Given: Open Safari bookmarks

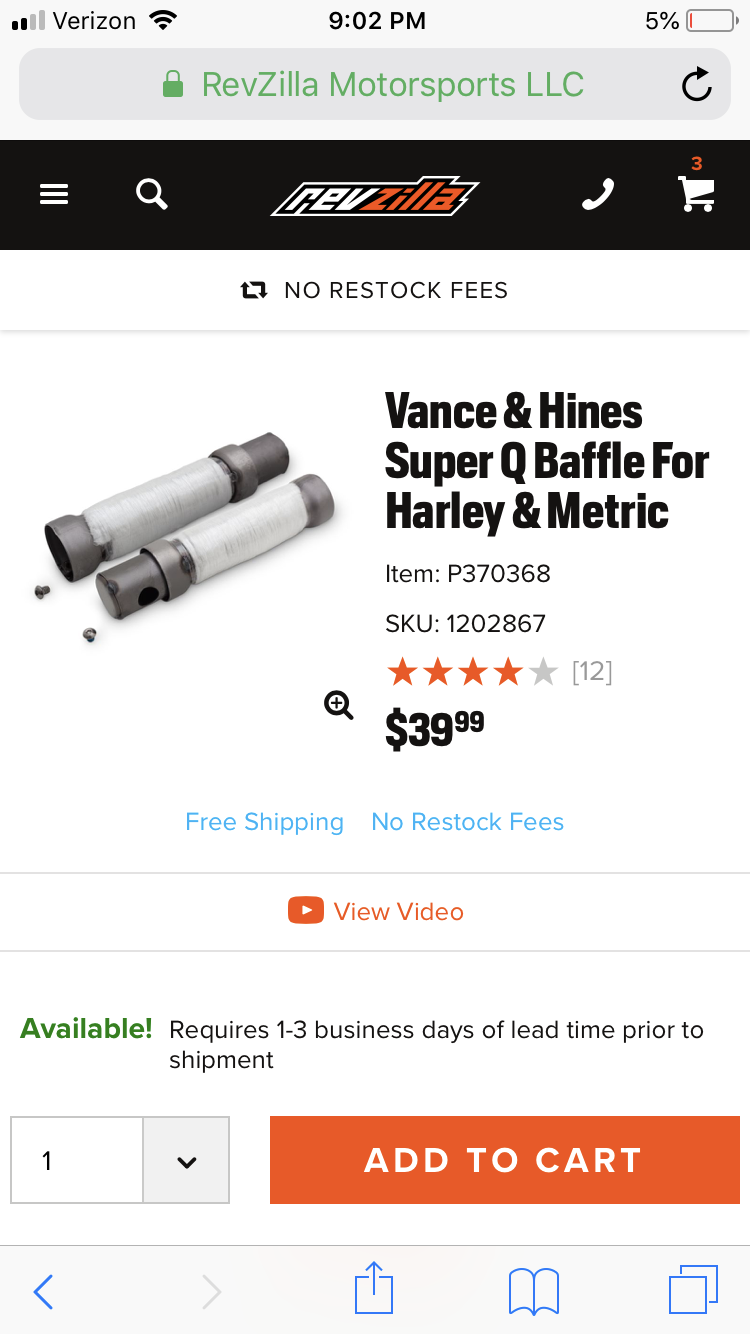Looking at the screenshot, I should point(533,1291).
